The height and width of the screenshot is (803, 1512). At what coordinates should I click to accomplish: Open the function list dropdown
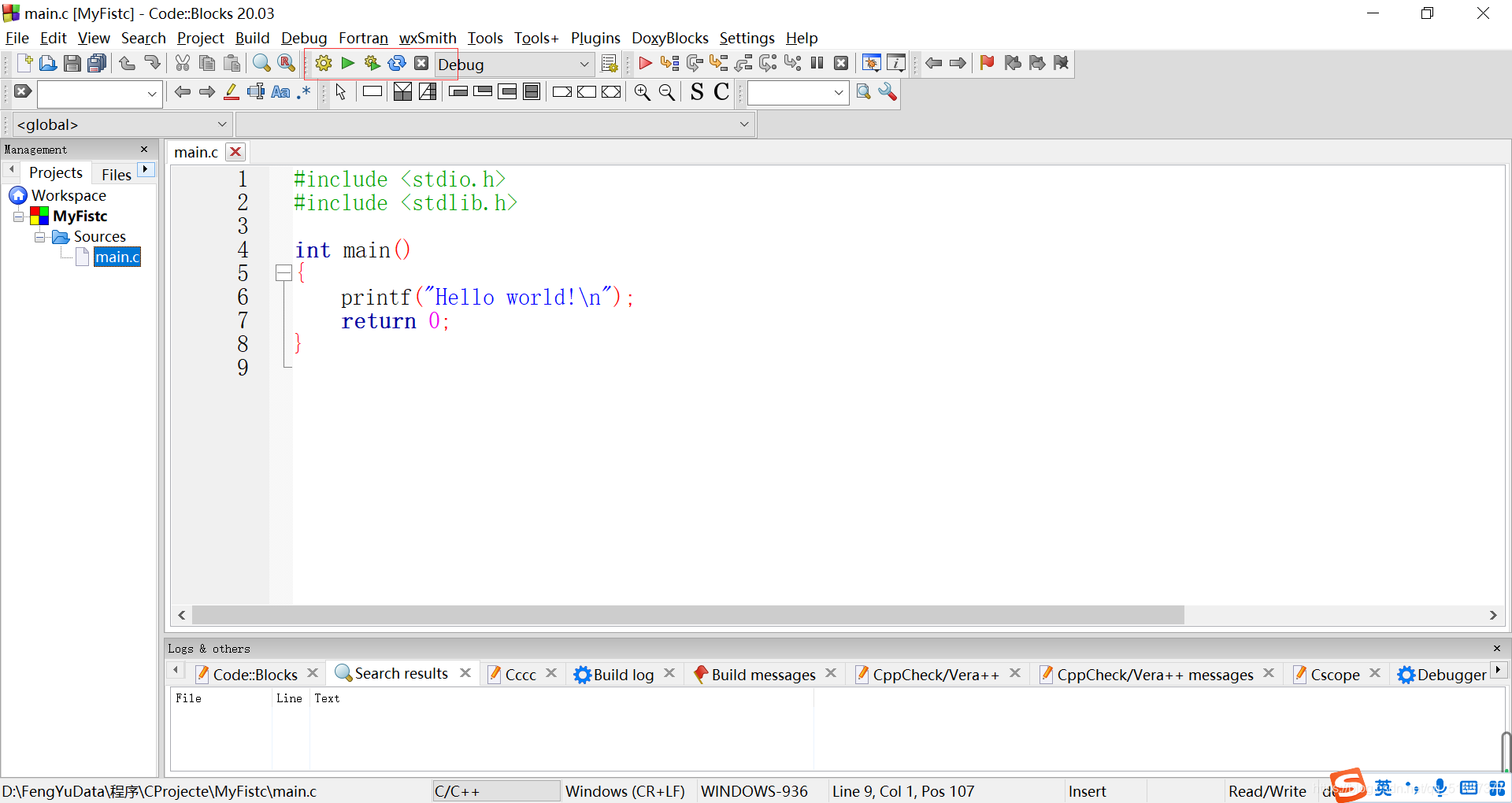[x=495, y=124]
